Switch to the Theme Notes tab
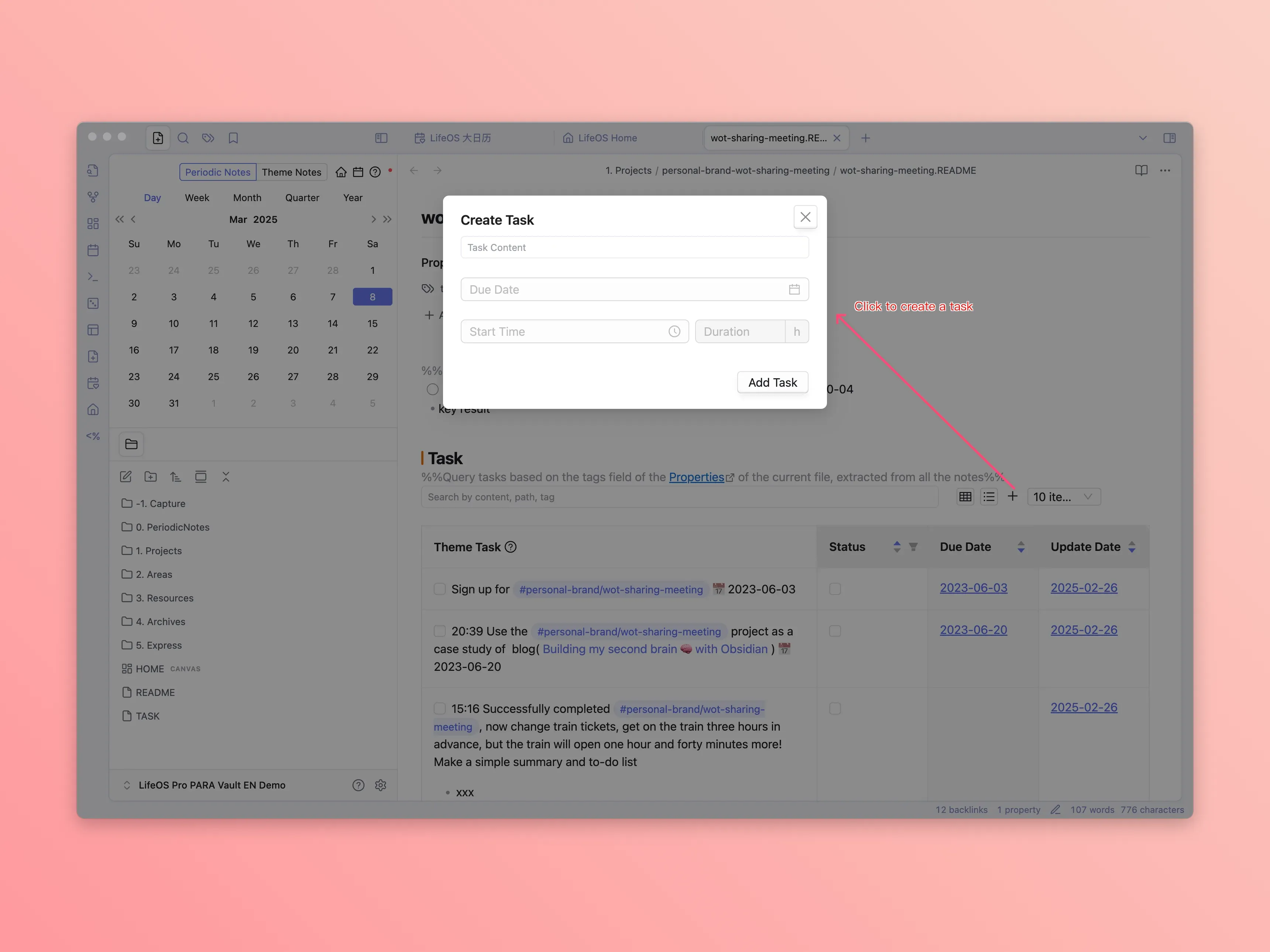The width and height of the screenshot is (1270, 952). pyautogui.click(x=291, y=172)
